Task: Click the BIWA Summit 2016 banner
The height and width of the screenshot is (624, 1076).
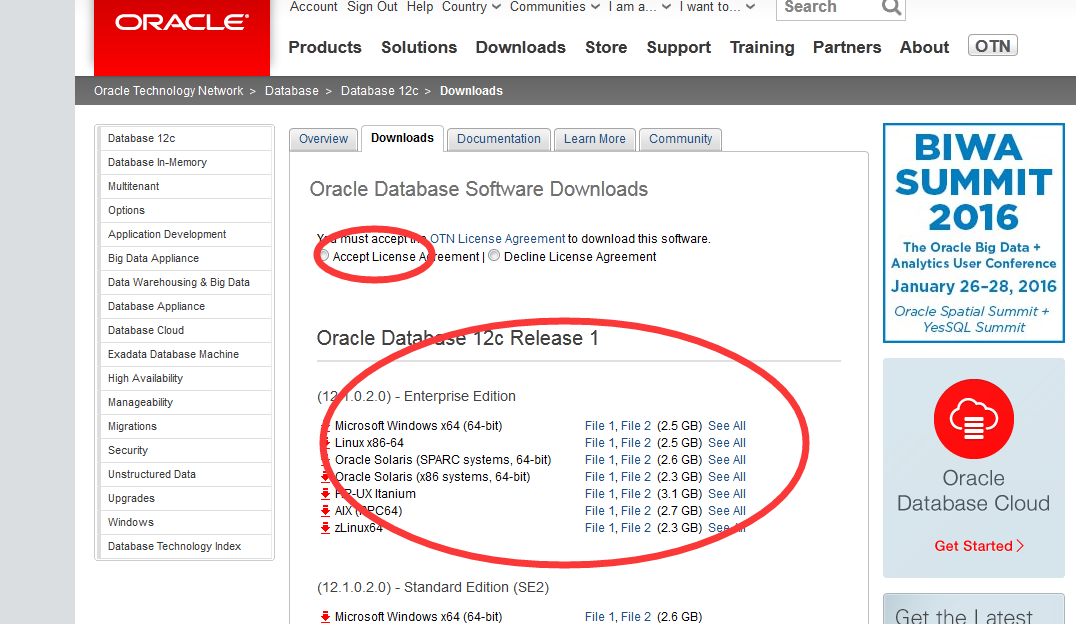Action: click(x=973, y=233)
